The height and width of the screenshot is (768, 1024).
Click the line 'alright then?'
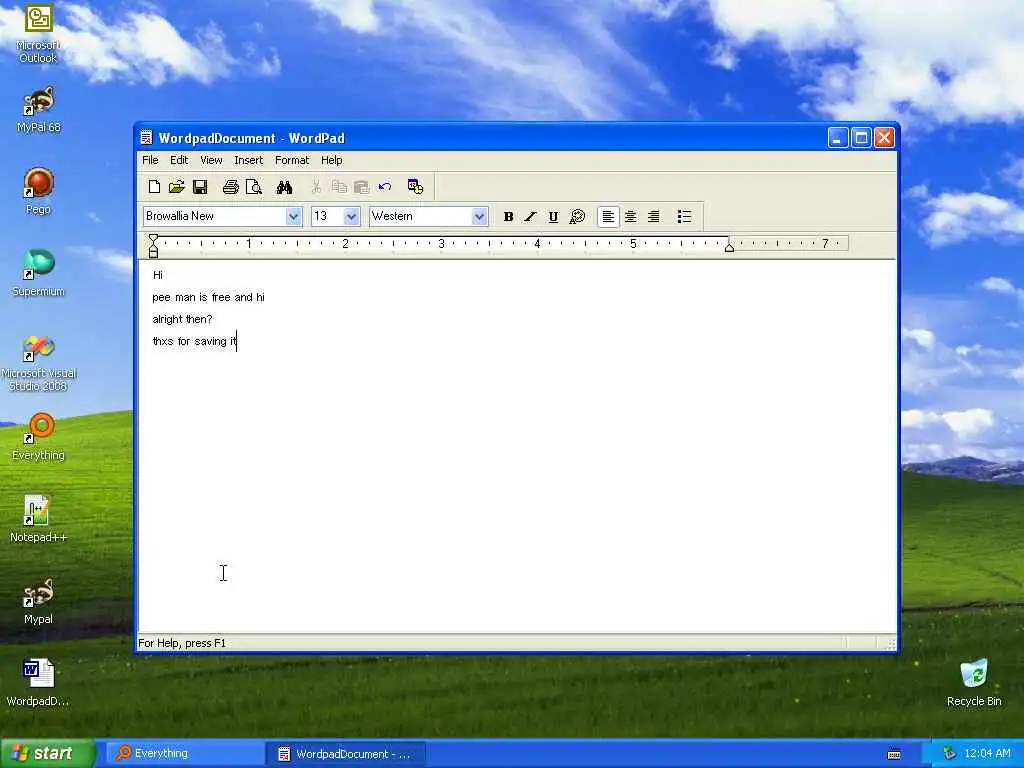182,319
